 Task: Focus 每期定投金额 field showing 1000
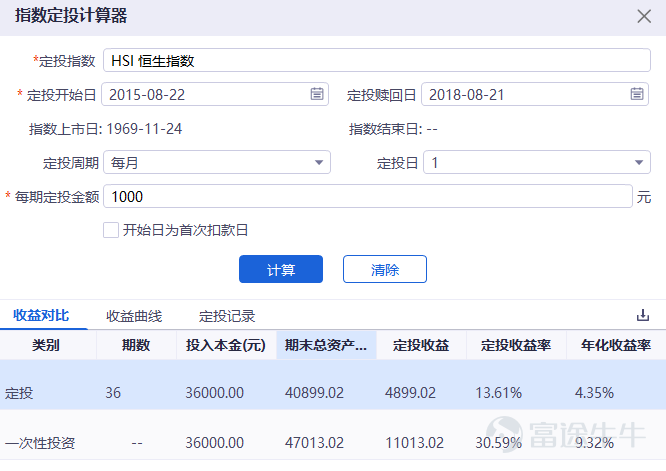click(x=368, y=196)
